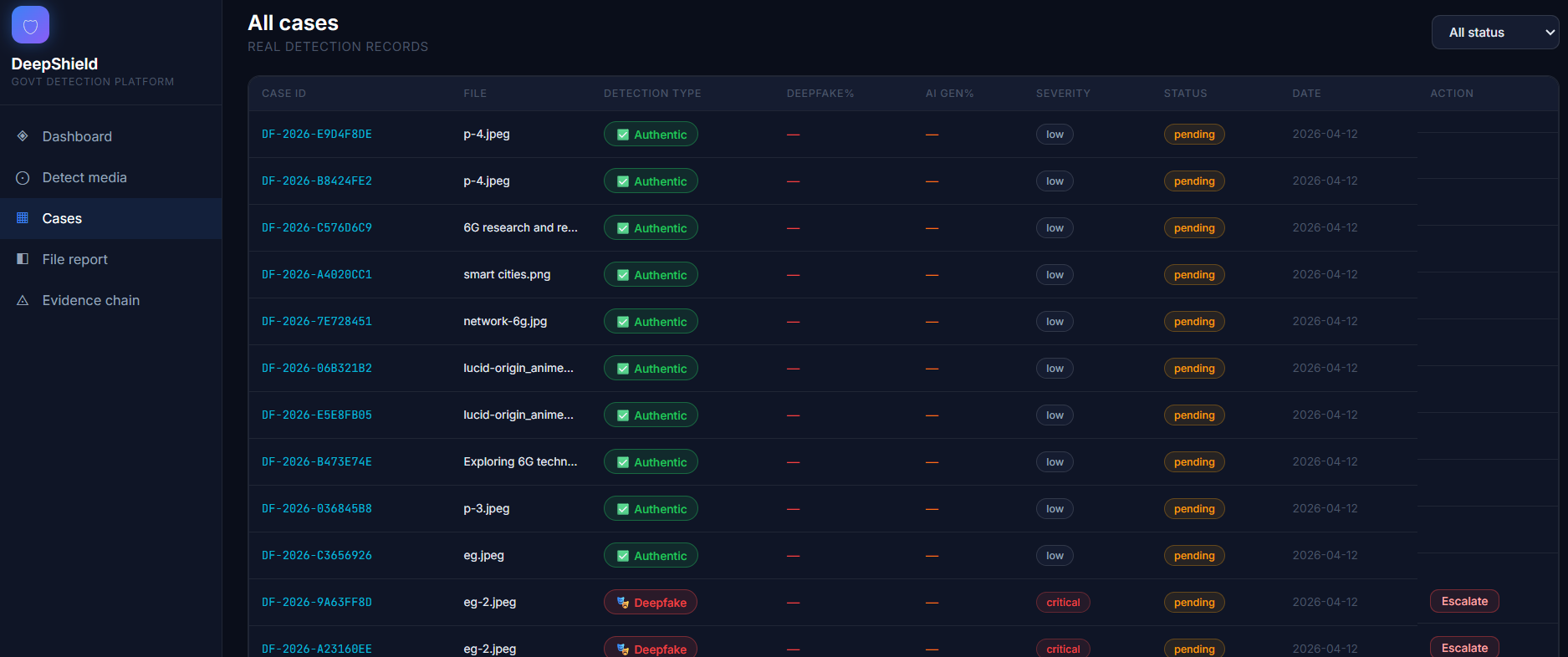Open the All status filter dropdown

[1495, 33]
